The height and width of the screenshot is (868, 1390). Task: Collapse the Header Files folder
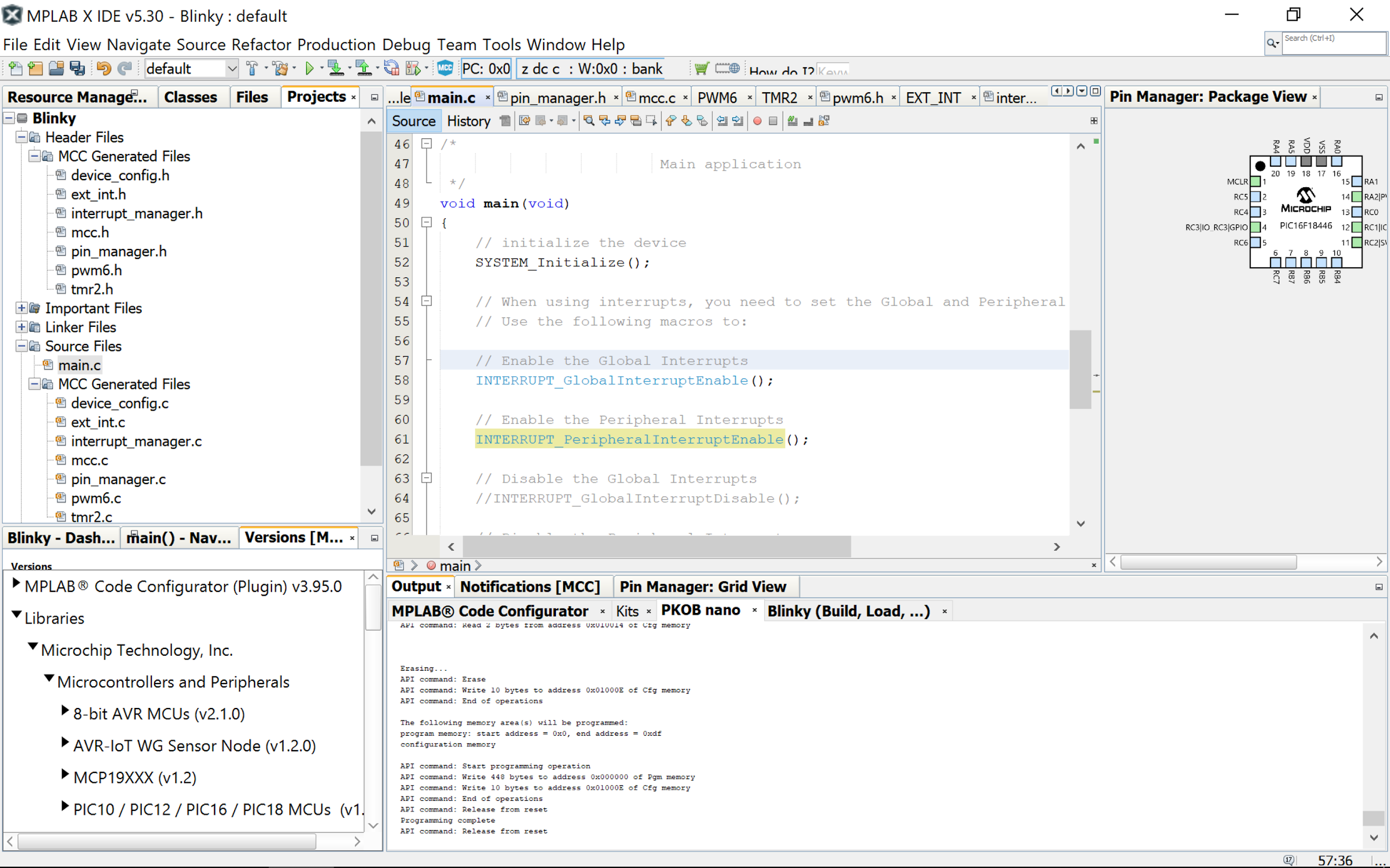(x=21, y=137)
